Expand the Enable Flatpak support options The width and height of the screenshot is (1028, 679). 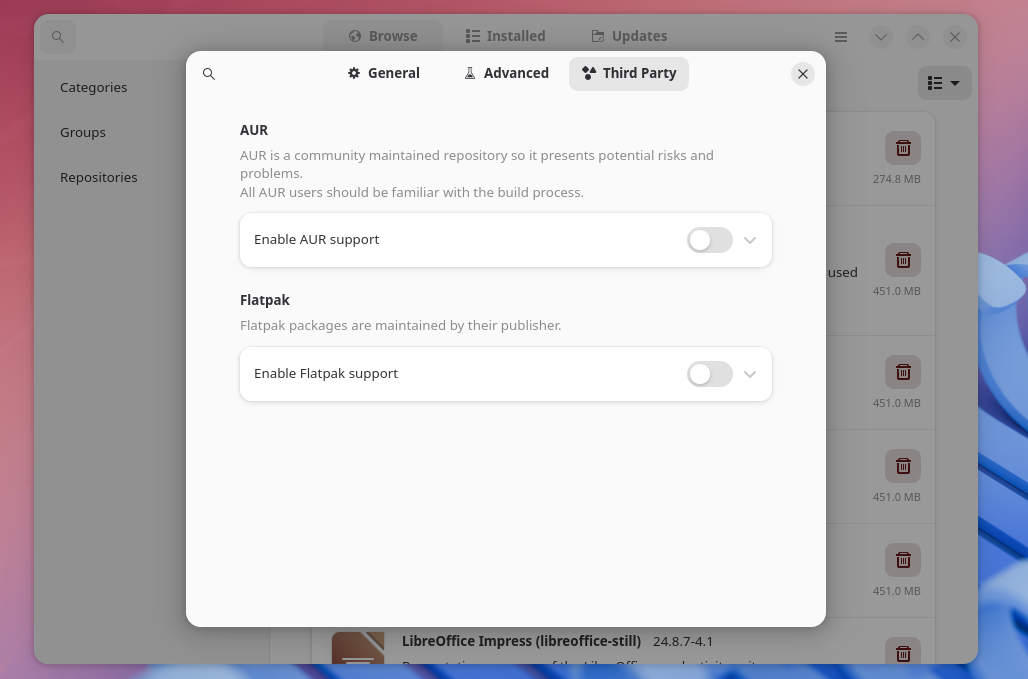pyautogui.click(x=750, y=374)
